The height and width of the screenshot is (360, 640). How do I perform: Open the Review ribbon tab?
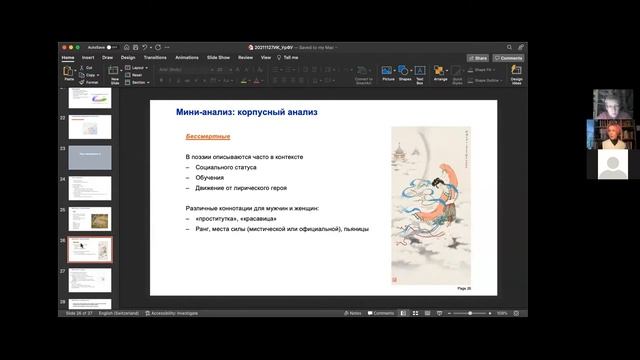[245, 58]
